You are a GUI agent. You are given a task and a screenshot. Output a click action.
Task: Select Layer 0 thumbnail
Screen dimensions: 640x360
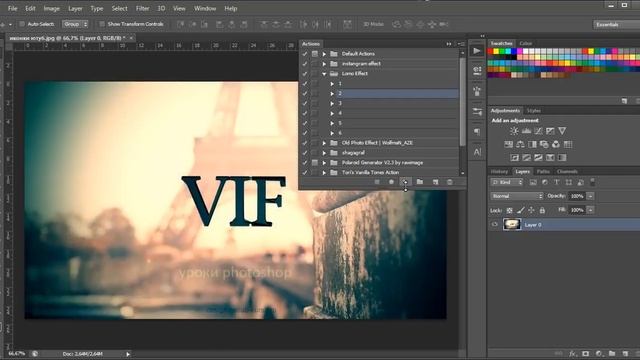coord(512,224)
